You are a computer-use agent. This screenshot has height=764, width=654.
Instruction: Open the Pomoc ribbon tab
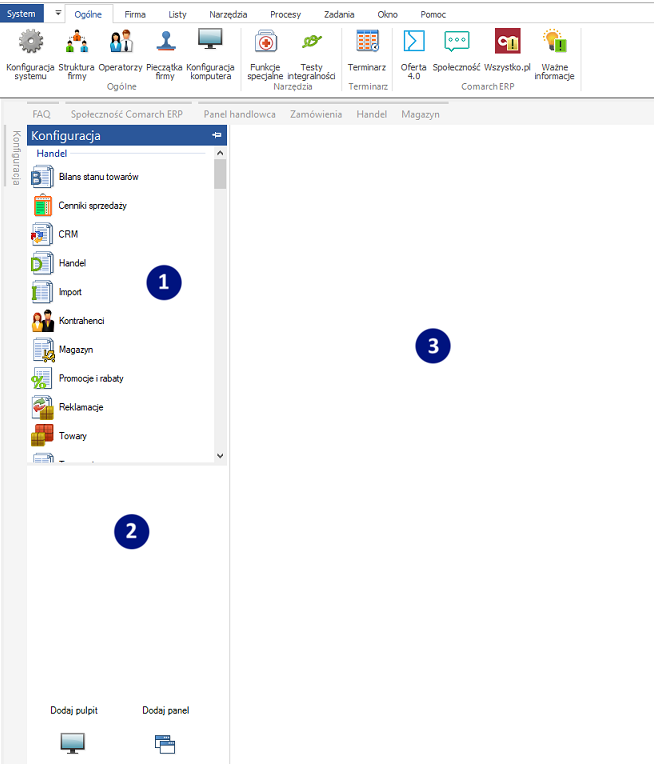433,15
